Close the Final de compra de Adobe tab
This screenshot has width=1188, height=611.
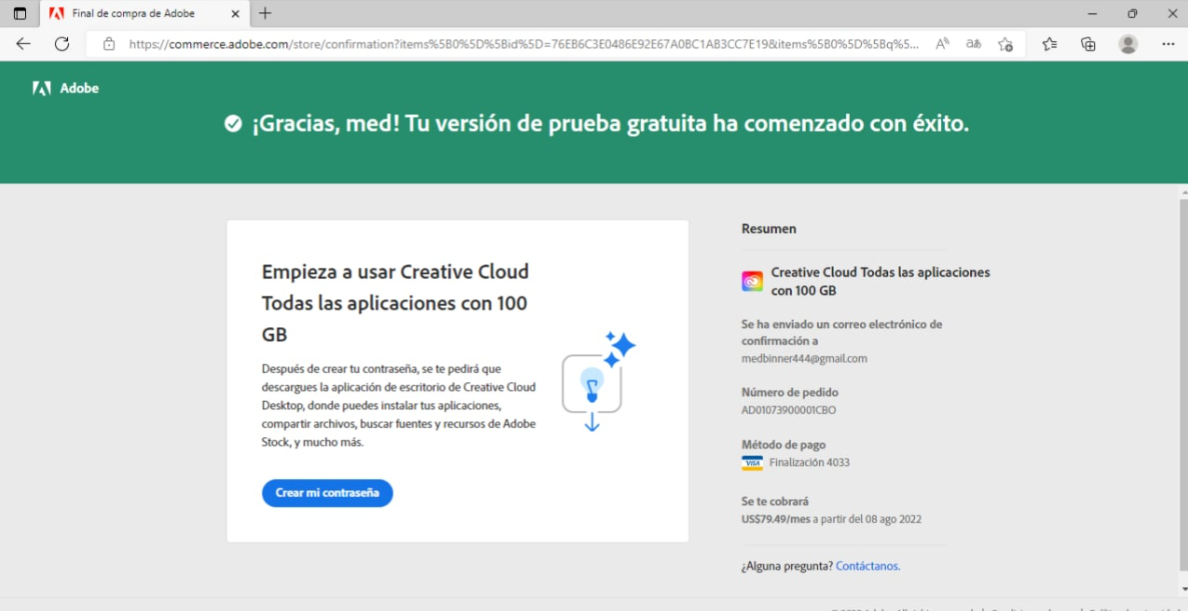[235, 14]
